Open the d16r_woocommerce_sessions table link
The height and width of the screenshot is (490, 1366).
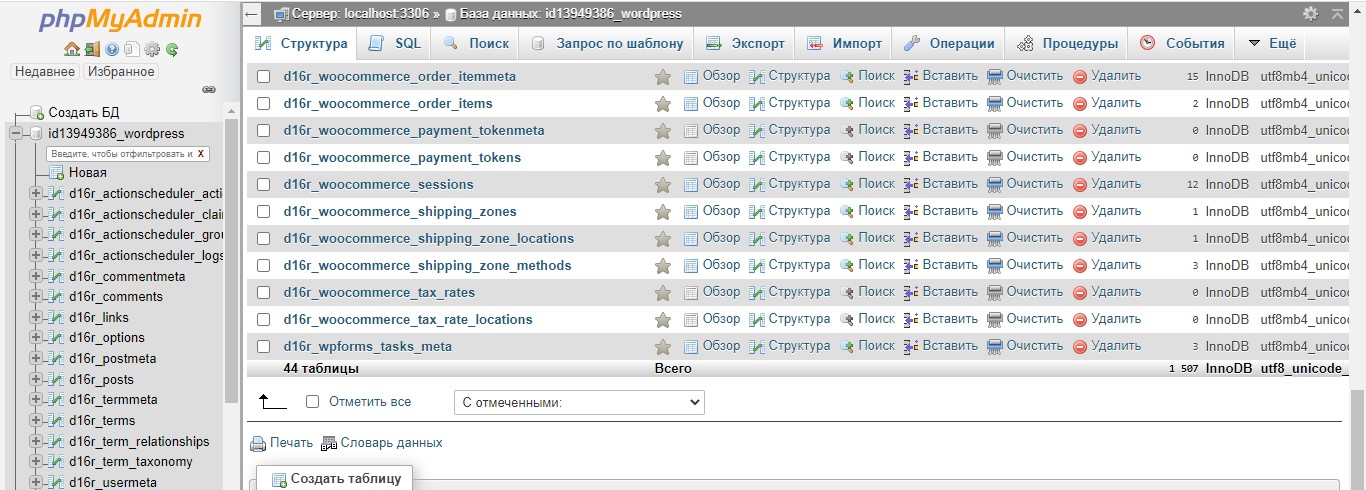point(379,185)
